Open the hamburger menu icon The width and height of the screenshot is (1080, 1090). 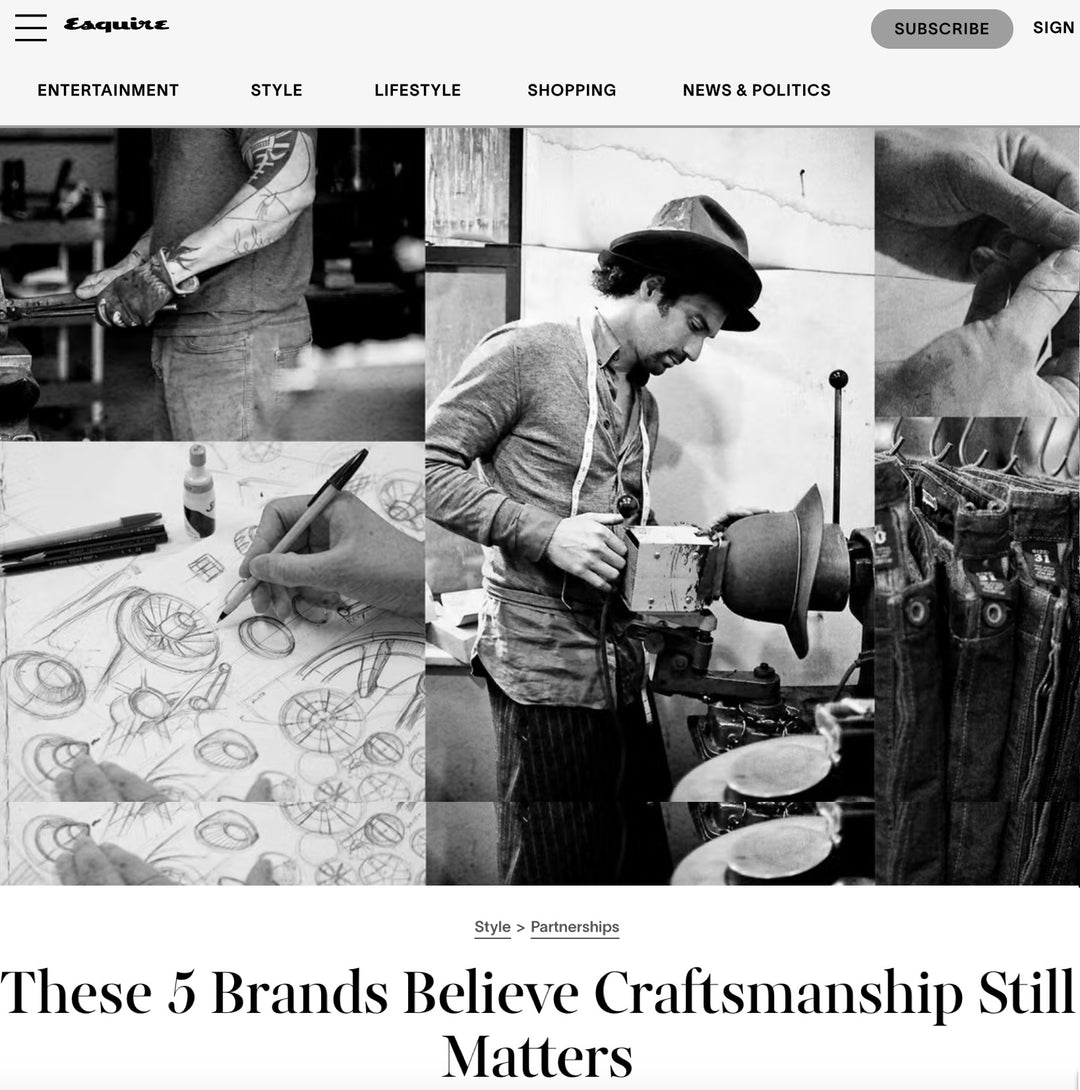pos(31,28)
